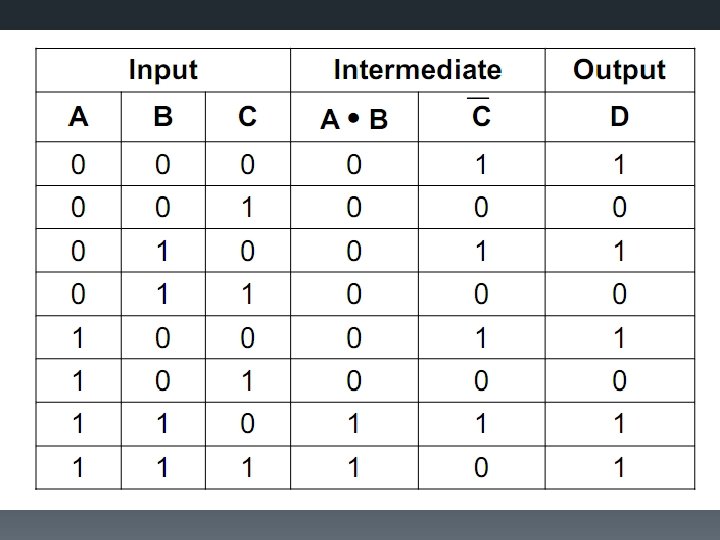Select the A column header
Screen dimensions: 720x540
tap(78, 117)
